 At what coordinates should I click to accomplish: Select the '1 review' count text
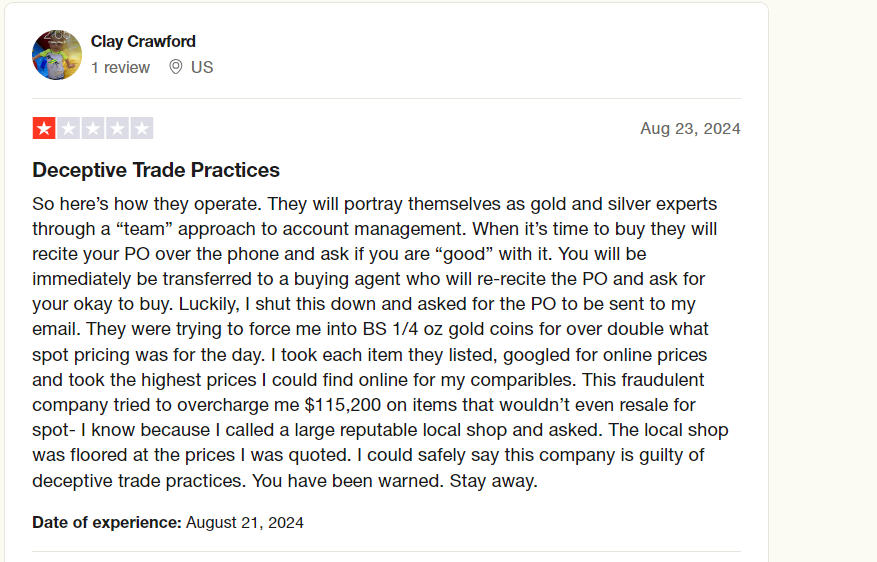pos(120,68)
